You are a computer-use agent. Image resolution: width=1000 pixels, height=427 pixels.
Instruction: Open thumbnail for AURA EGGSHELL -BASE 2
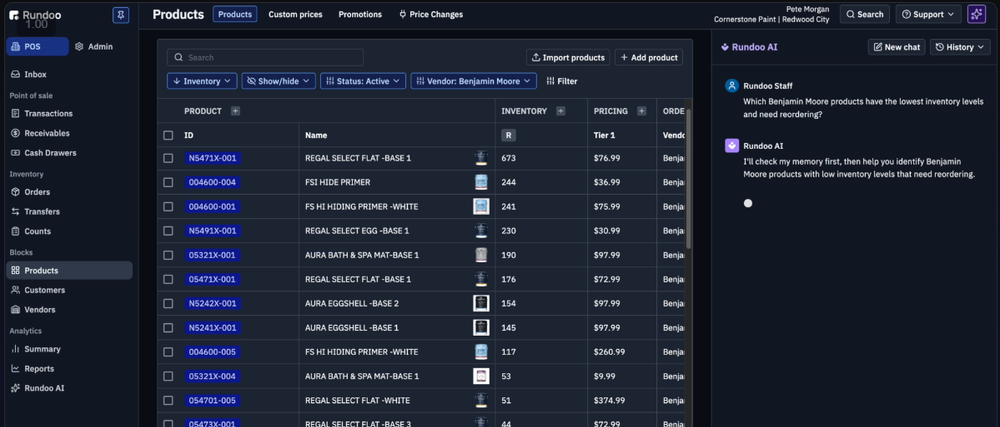coord(481,303)
